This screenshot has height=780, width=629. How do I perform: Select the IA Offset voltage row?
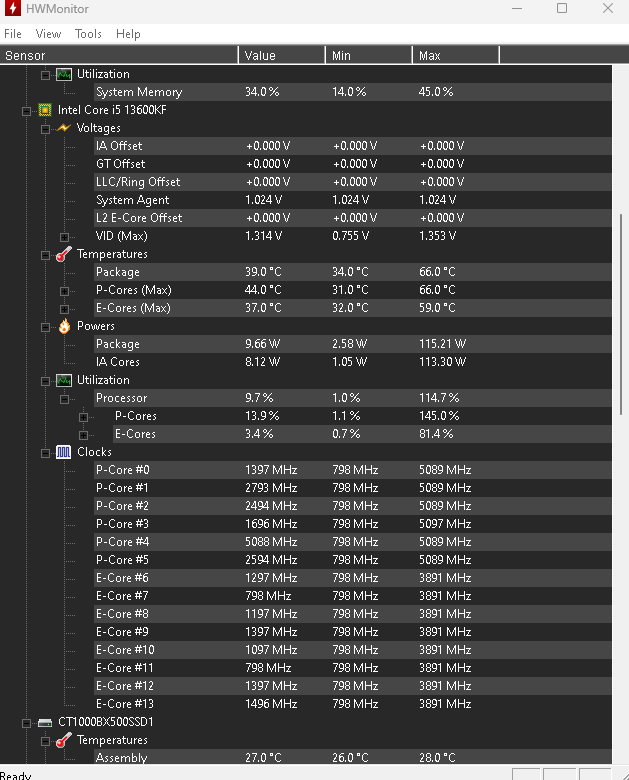tap(353, 146)
